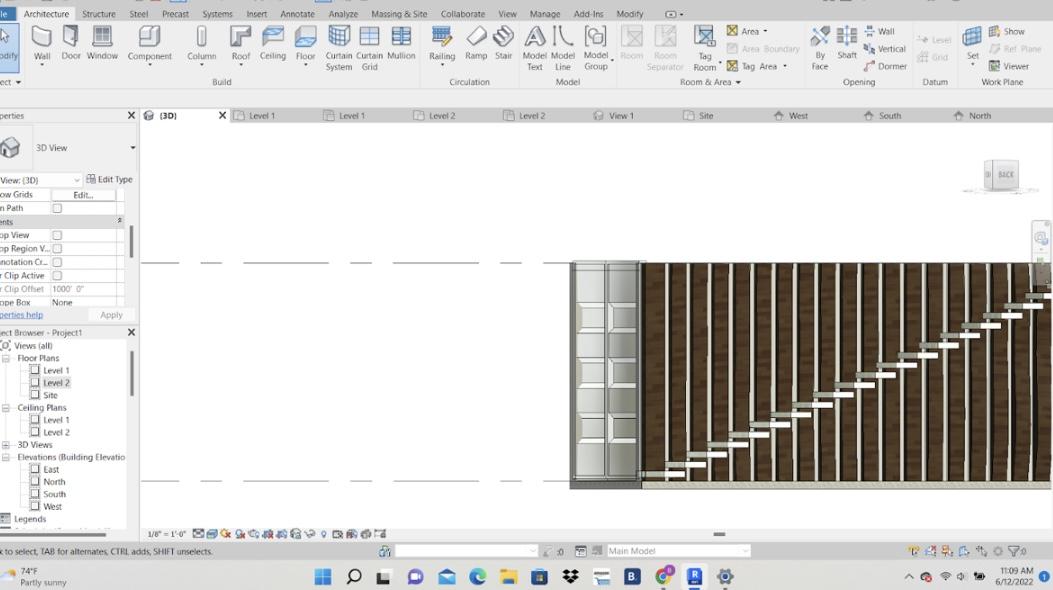
Task: Open the Curtain System tool
Action: 338,48
